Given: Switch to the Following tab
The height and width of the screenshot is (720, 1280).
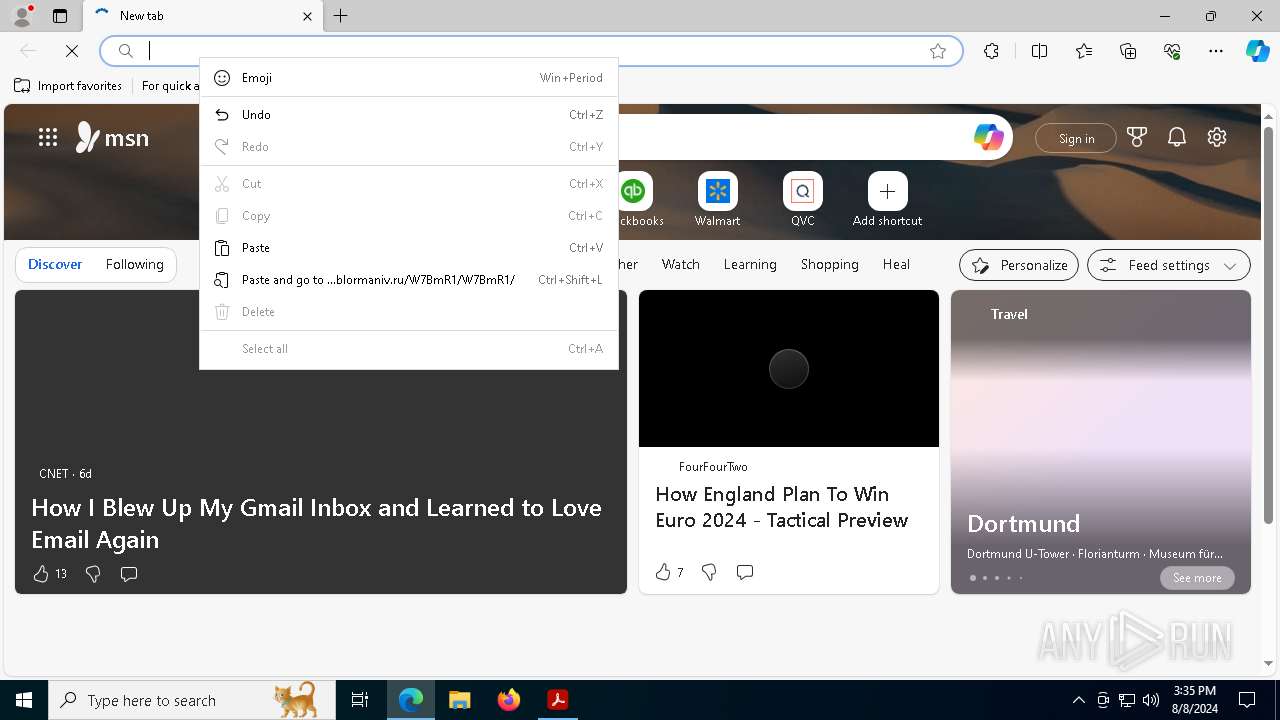Looking at the screenshot, I should pos(134,264).
